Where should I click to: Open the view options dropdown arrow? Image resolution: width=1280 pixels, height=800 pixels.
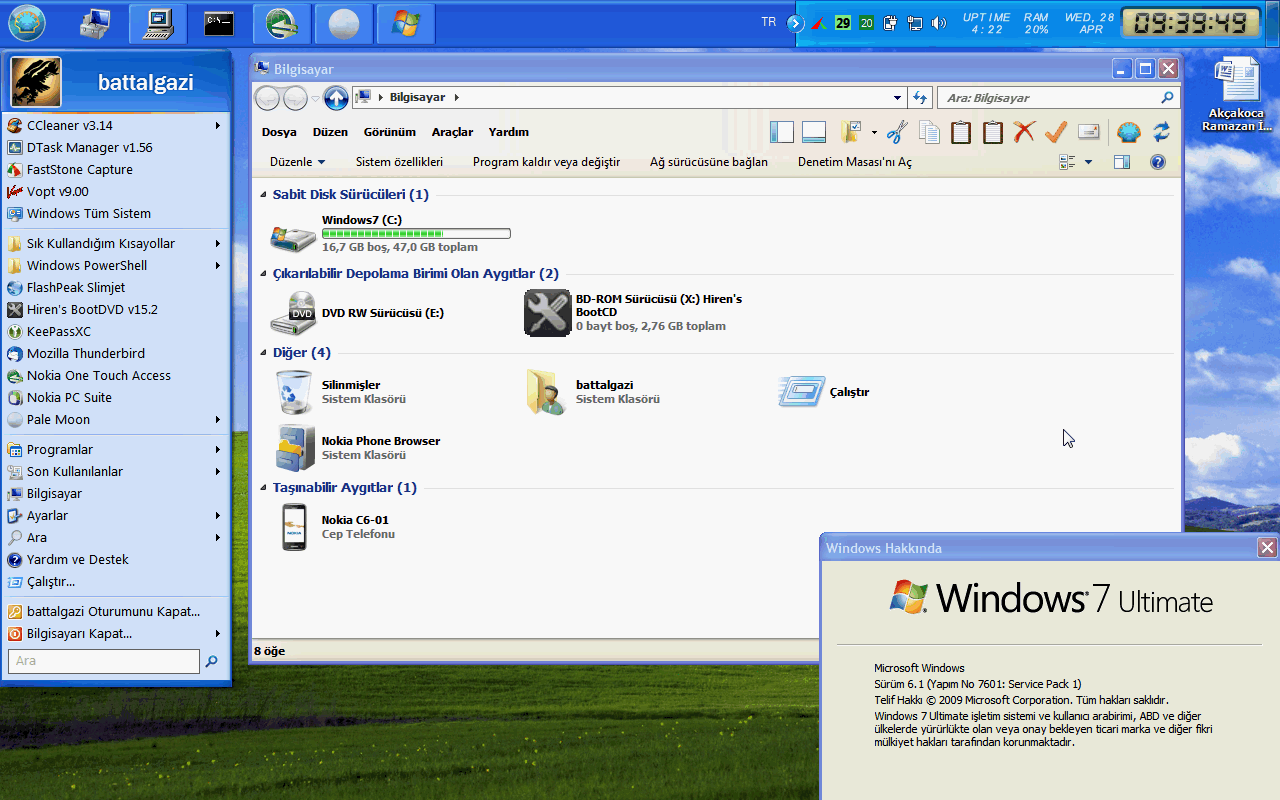tap(1088, 162)
